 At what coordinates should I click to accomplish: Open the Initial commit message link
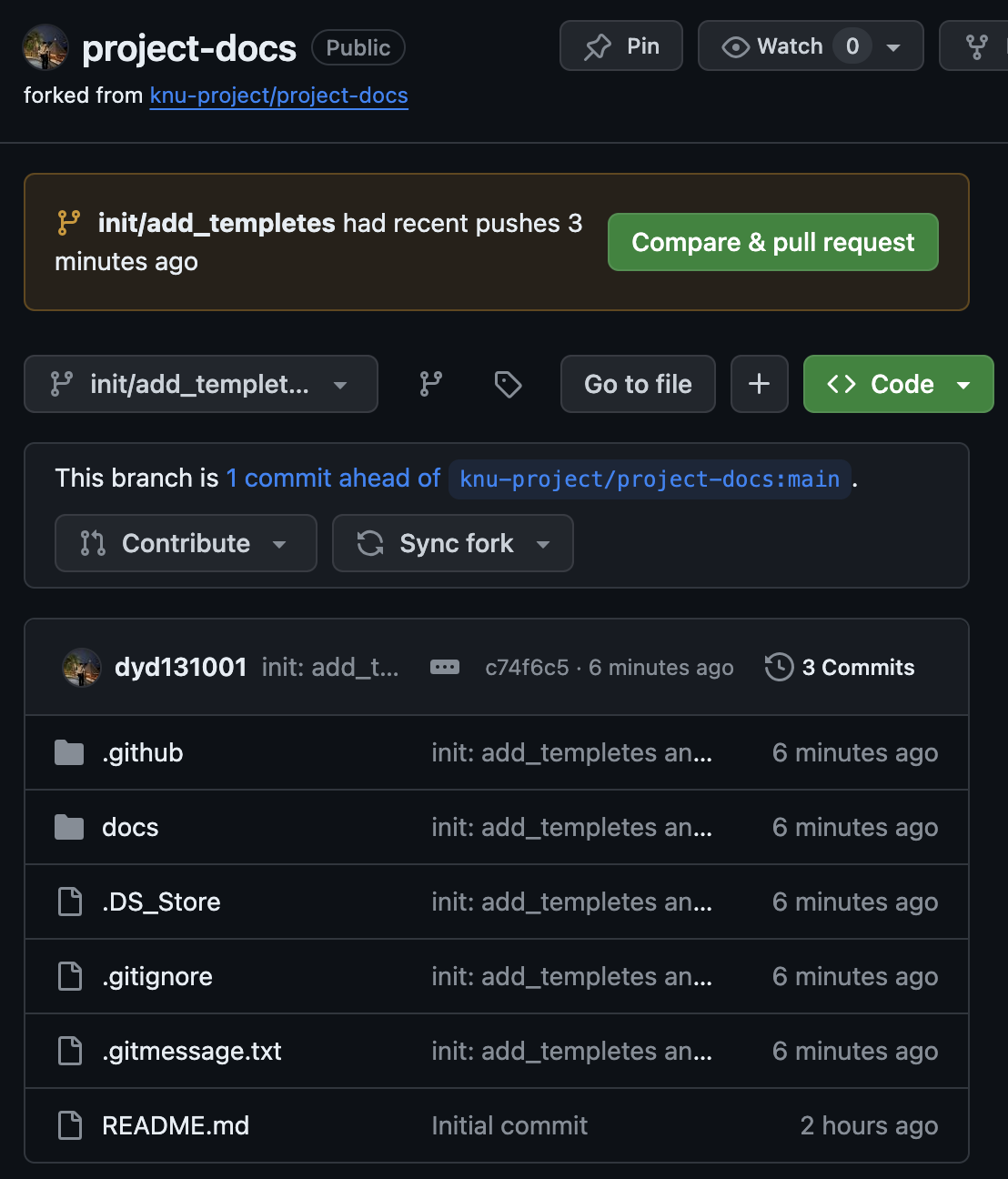click(x=509, y=1125)
